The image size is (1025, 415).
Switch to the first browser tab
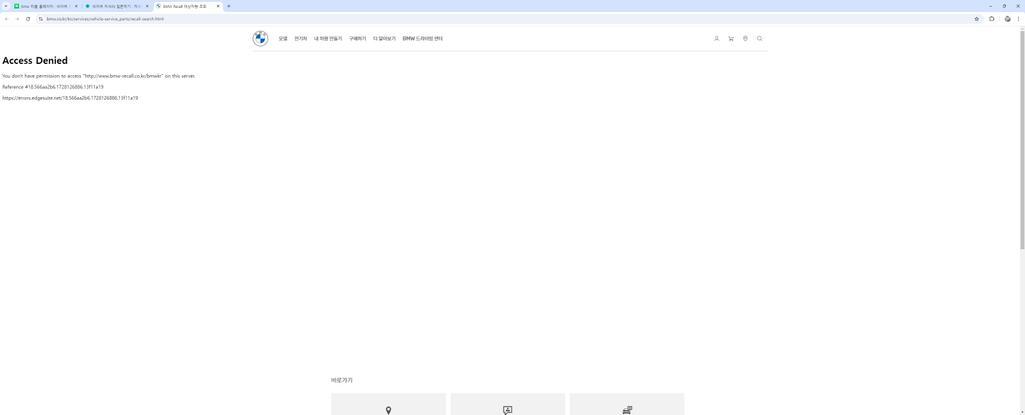point(46,6)
